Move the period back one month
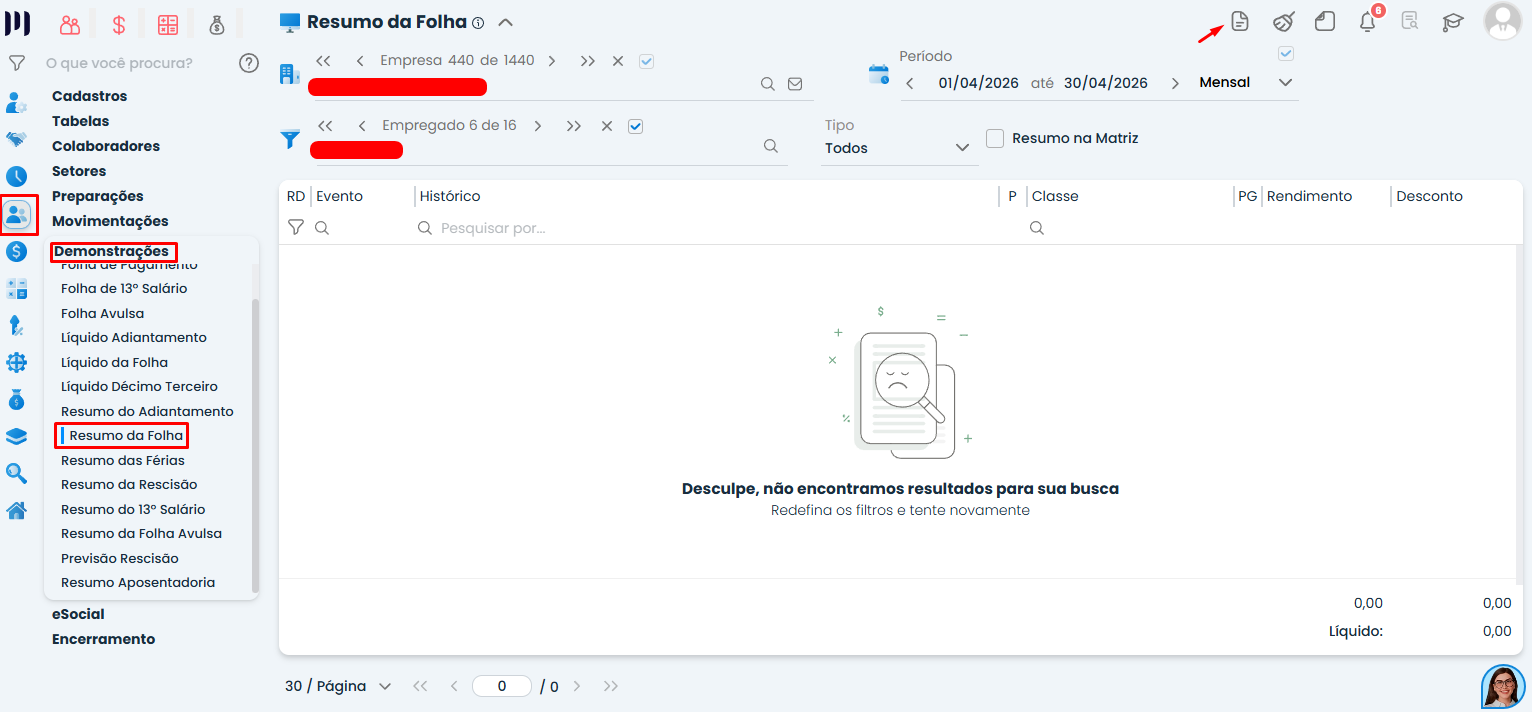Viewport: 1532px width, 712px height. click(910, 83)
